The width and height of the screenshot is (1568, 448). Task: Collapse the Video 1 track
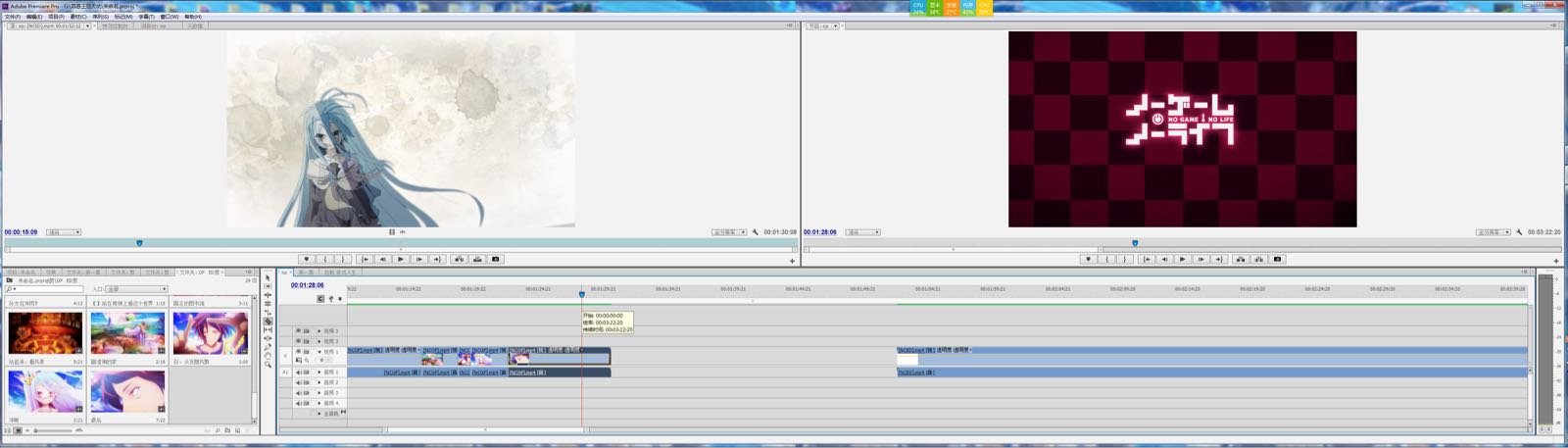319,351
